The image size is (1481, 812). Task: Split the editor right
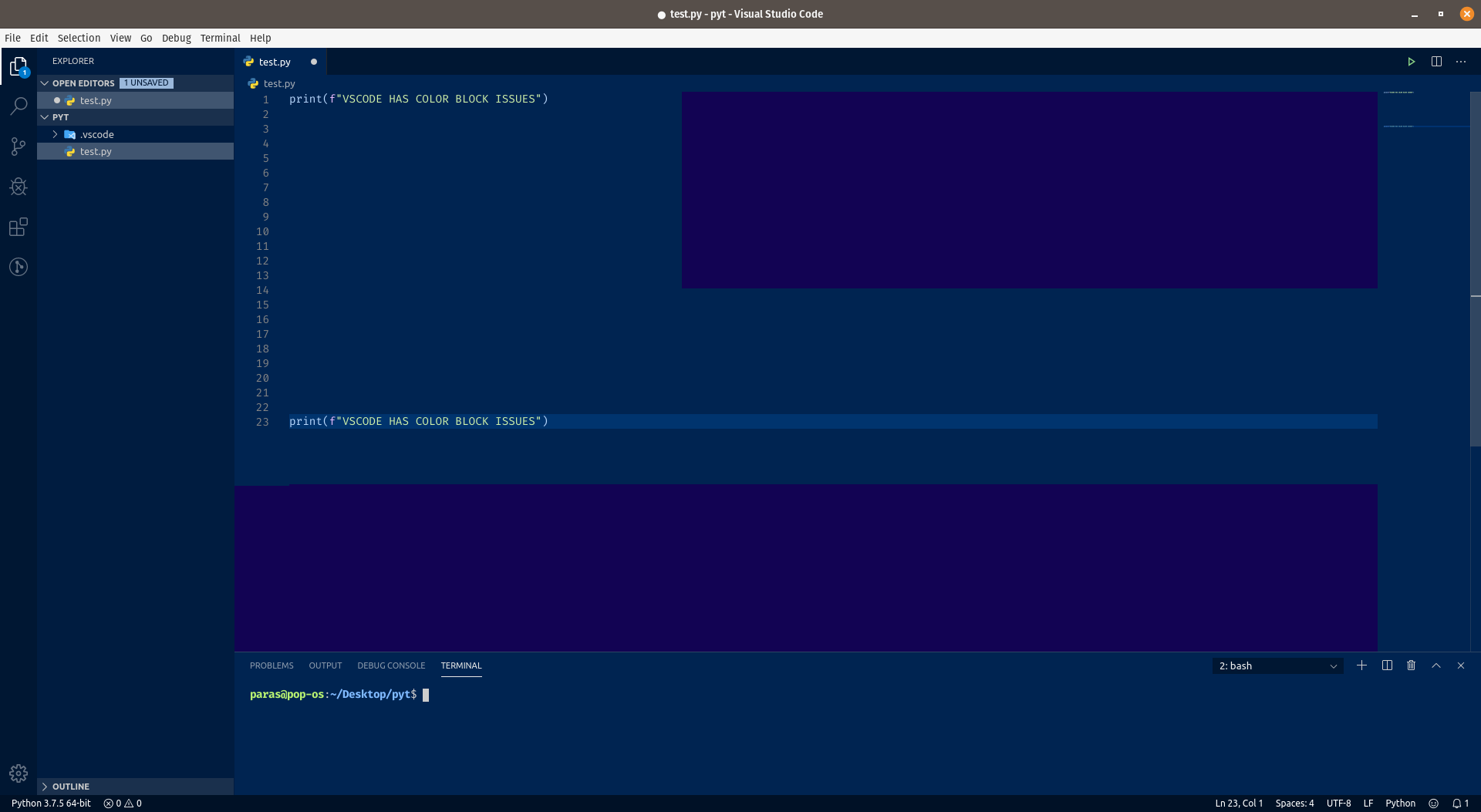1436,62
